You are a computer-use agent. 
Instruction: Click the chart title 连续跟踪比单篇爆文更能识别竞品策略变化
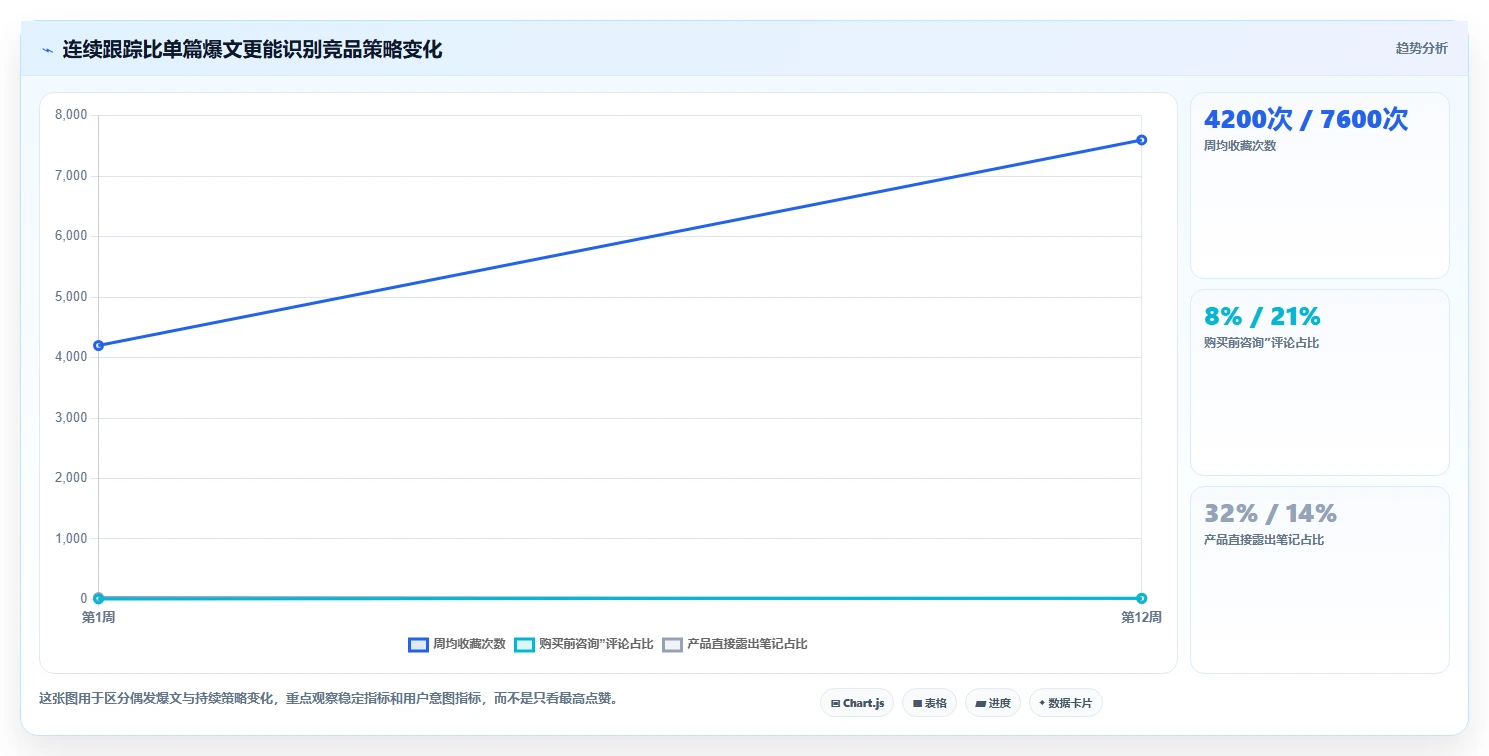pos(252,49)
